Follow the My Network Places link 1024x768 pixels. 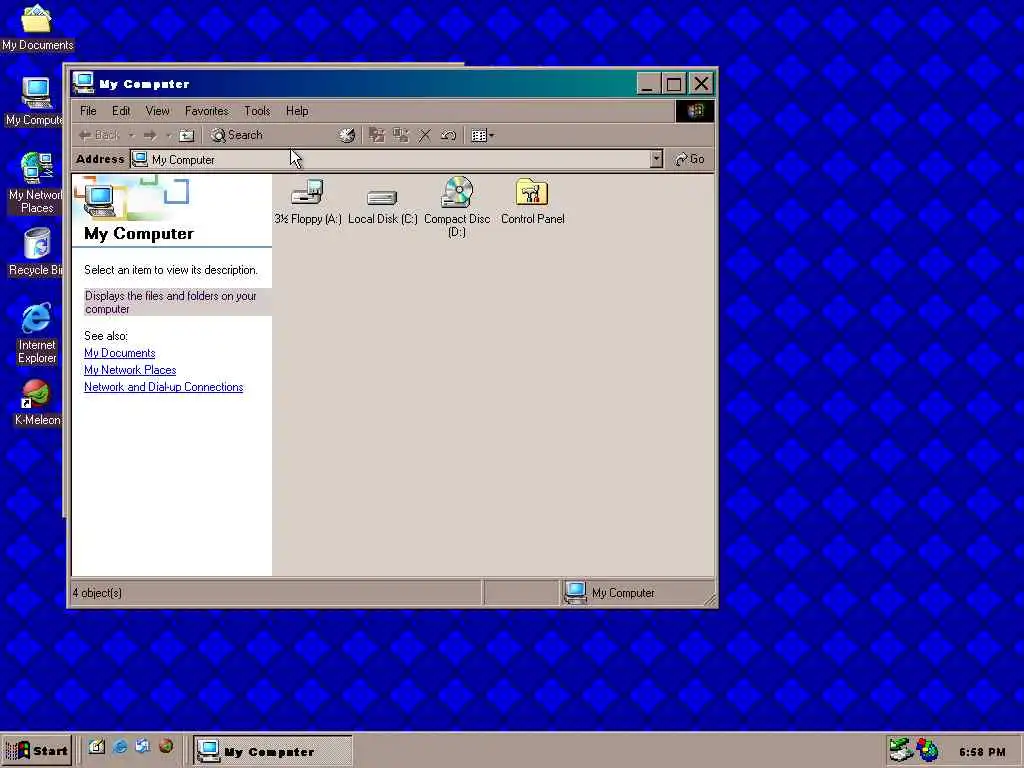tap(130, 370)
